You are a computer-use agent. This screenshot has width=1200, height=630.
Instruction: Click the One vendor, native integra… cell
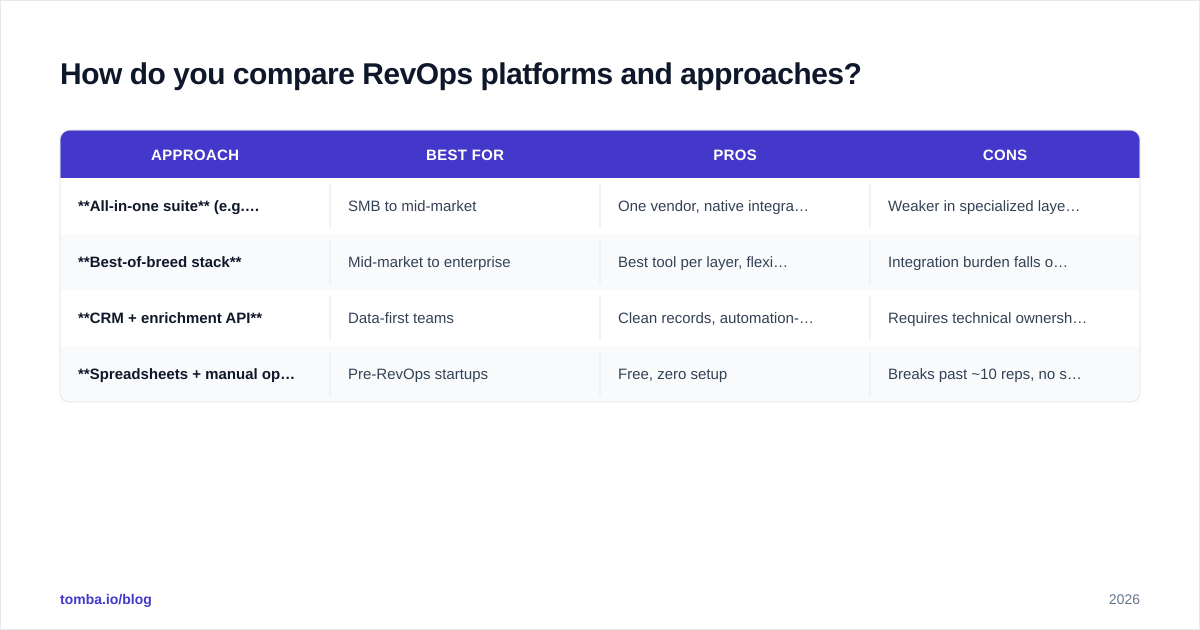point(735,206)
